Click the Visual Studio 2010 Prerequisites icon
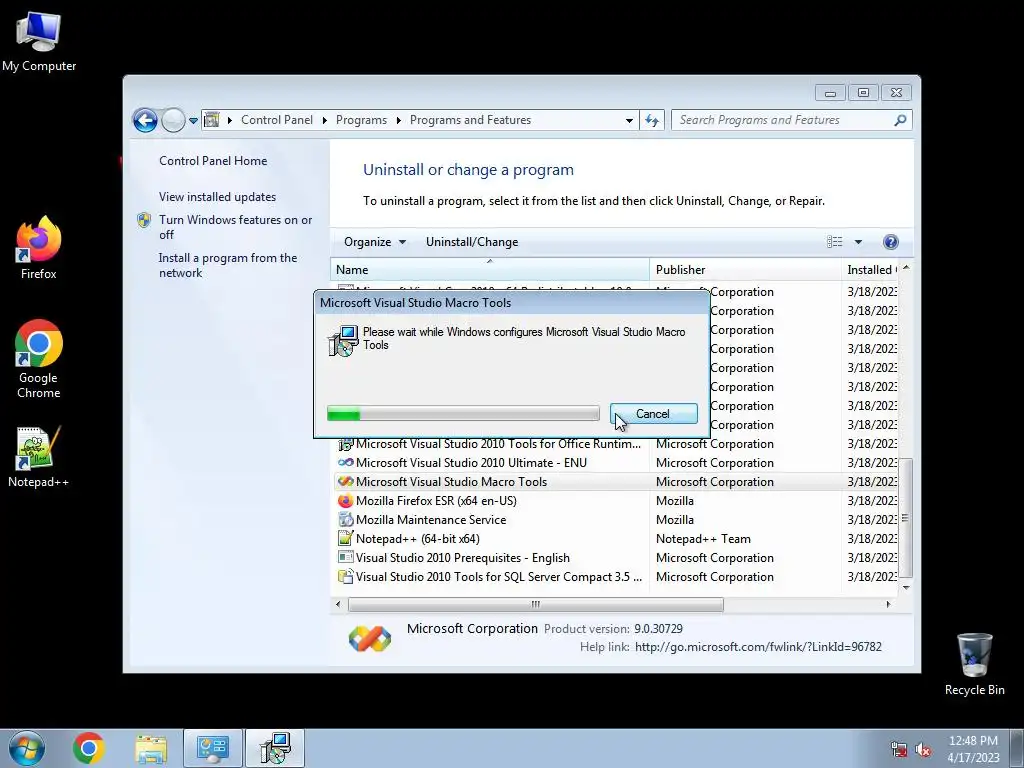1024x768 pixels. 345,558
